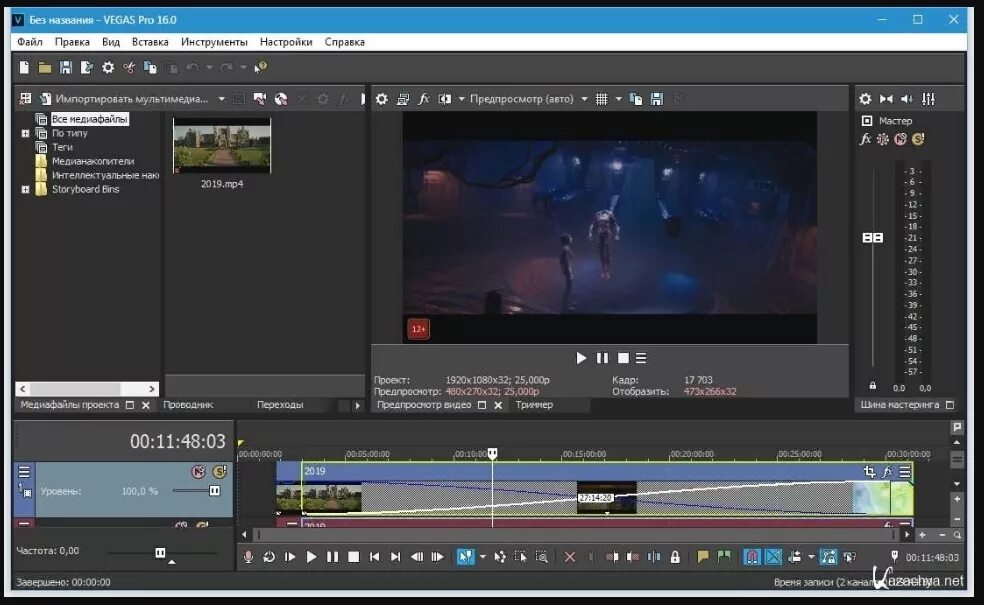Open the import media dropdown arrow
The height and width of the screenshot is (605, 984).
[222, 99]
